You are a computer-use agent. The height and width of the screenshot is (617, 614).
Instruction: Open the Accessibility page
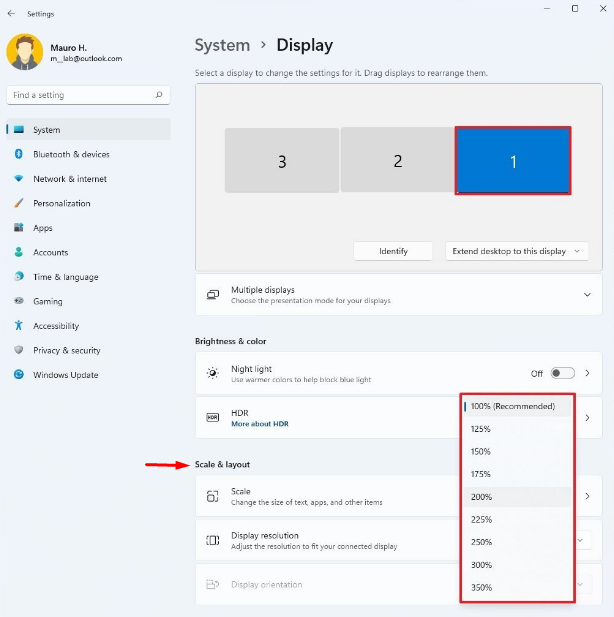89,325
